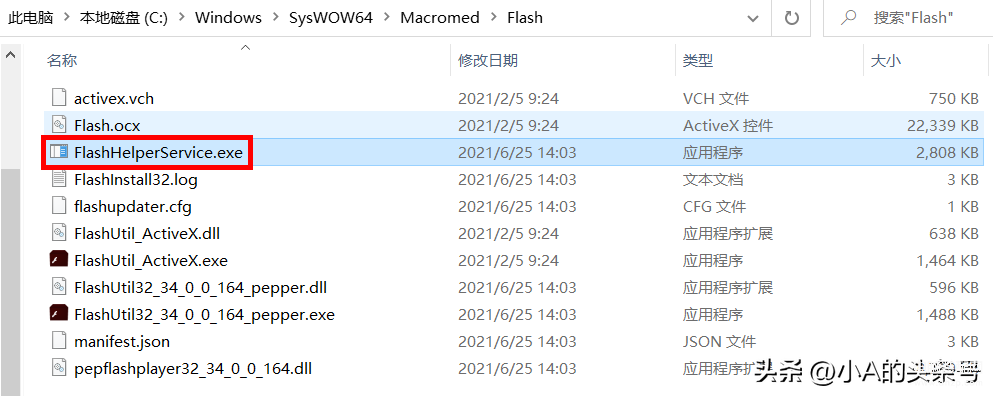Screen dimensions: 993x396
Task: Click the search magnifier icon
Action: point(849,18)
